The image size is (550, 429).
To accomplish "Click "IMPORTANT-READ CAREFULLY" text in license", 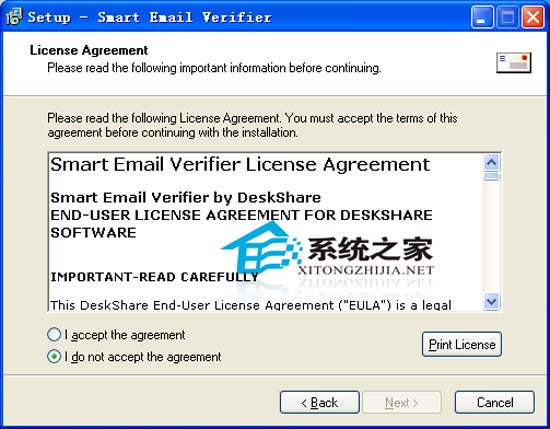I will click(154, 277).
